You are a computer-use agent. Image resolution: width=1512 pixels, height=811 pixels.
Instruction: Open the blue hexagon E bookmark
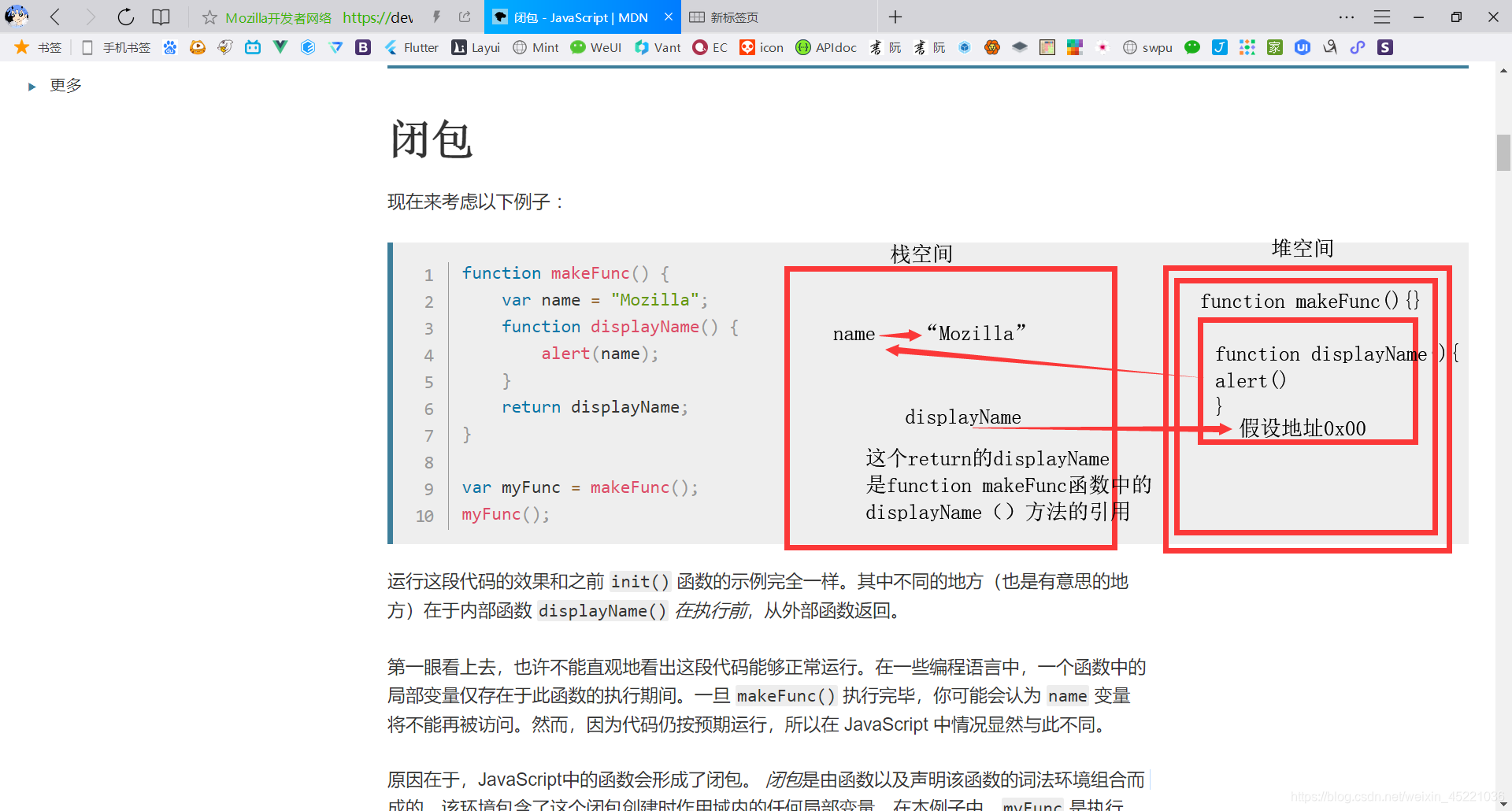click(308, 47)
